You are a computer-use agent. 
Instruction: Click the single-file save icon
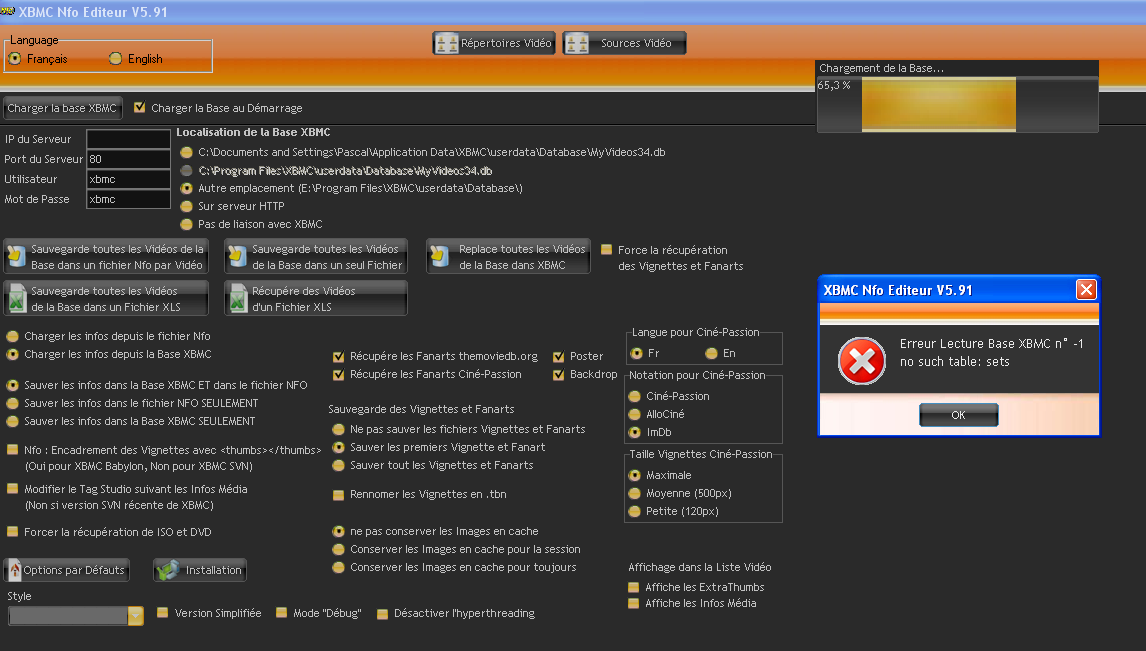(237, 256)
